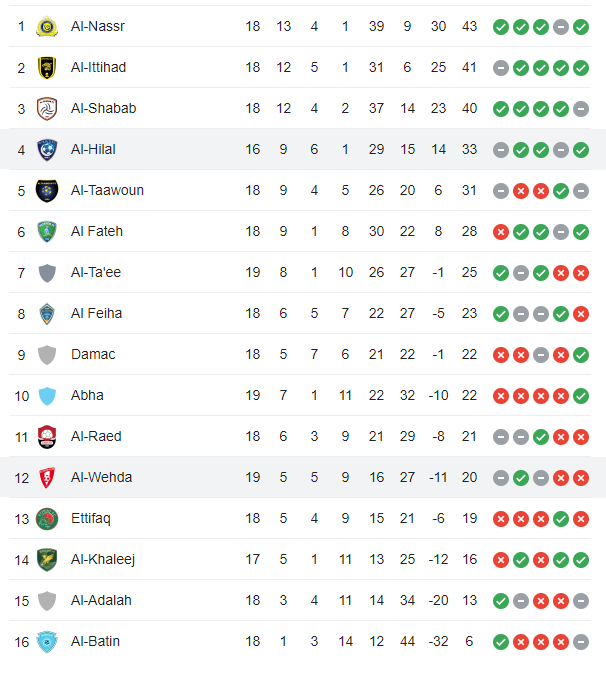The height and width of the screenshot is (676, 606).
Task: Open the Al-Adalah team name link
Action: [x=101, y=600]
